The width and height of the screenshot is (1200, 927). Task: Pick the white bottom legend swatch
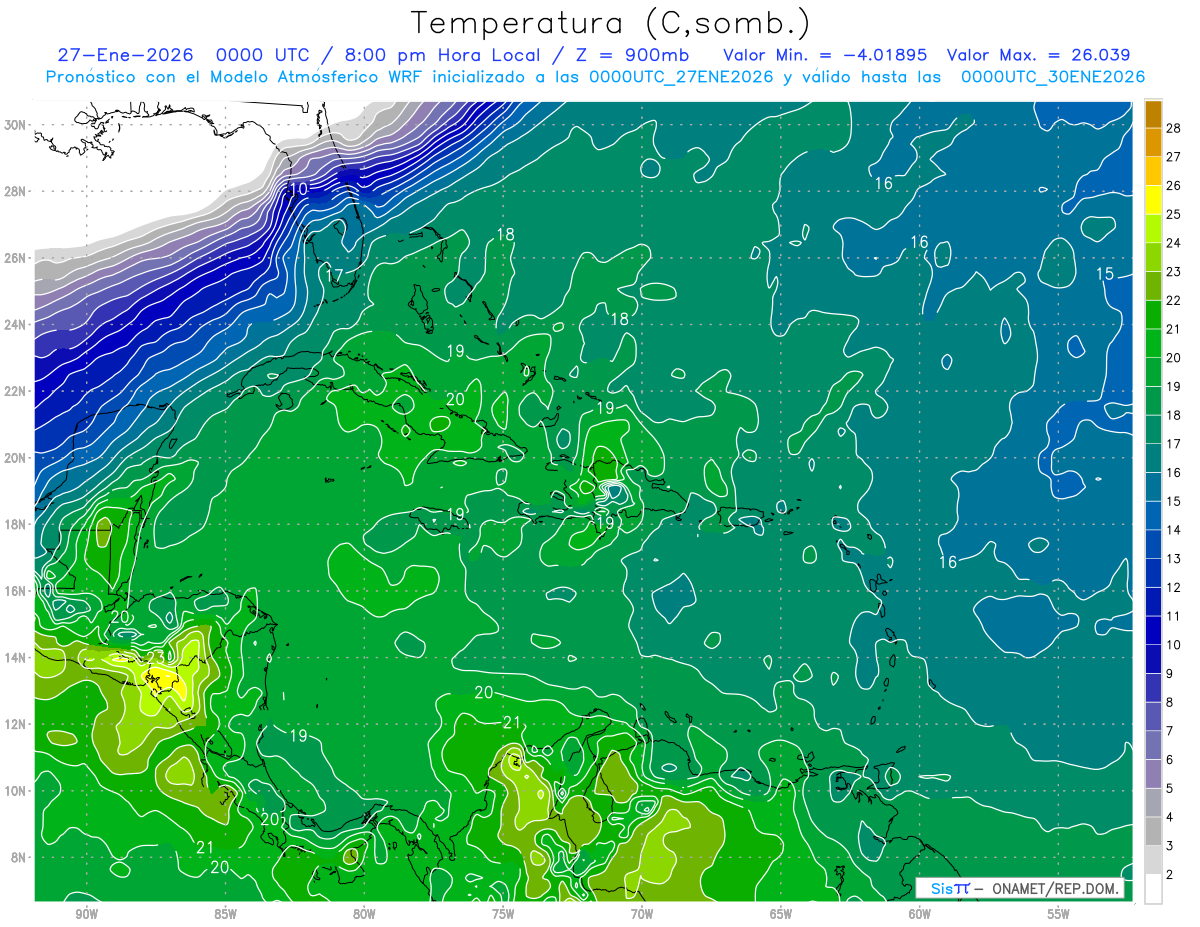pyautogui.click(x=1154, y=888)
